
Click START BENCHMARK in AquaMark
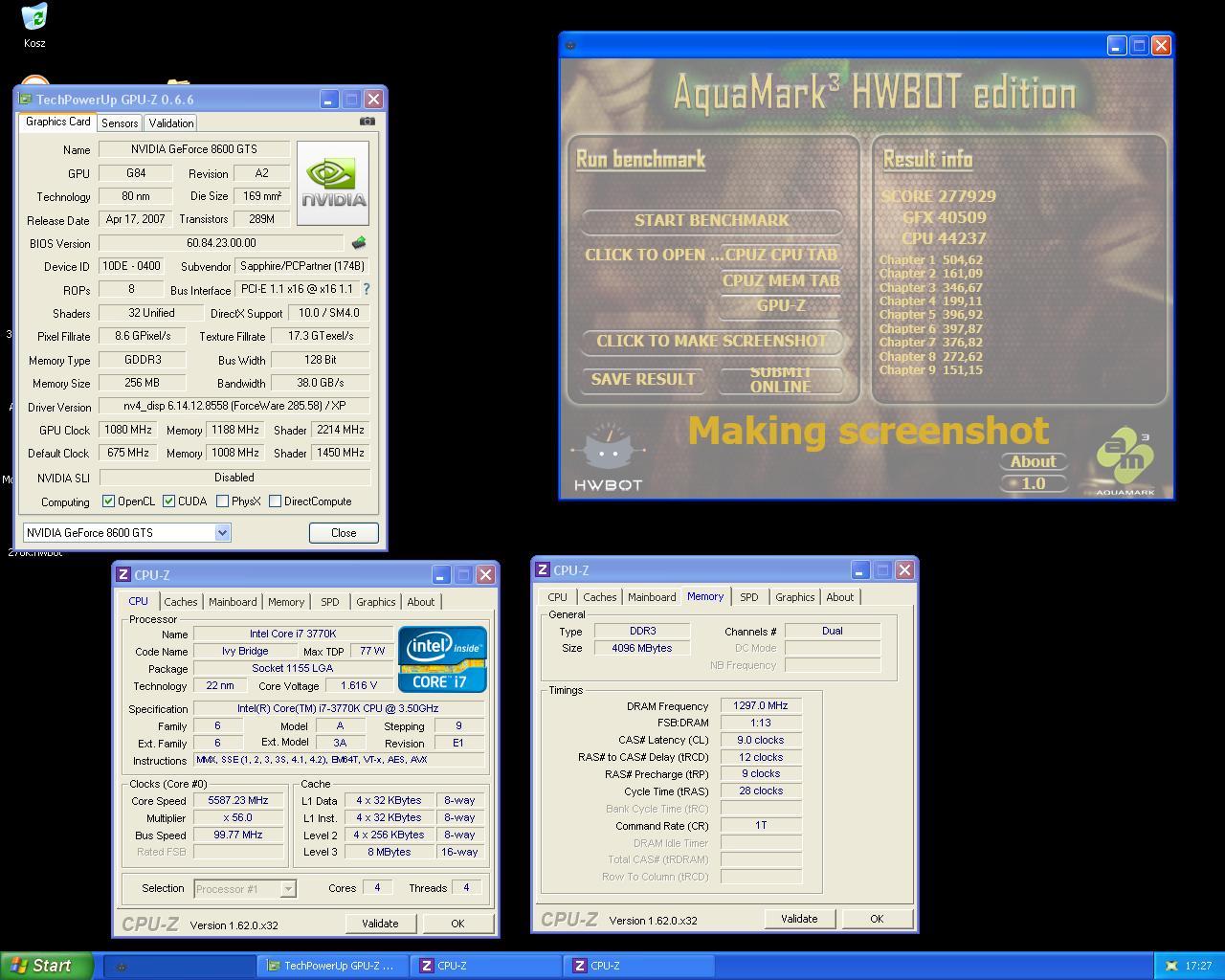click(x=712, y=221)
